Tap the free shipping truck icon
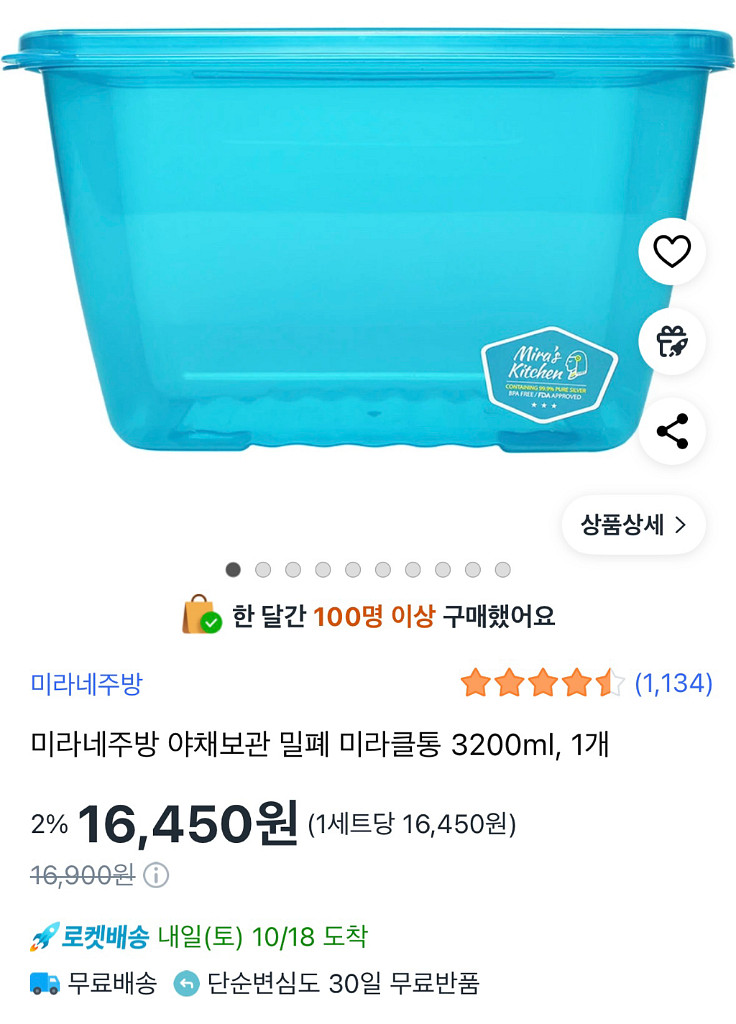Viewport: 736px width, 1024px height. pos(45,984)
